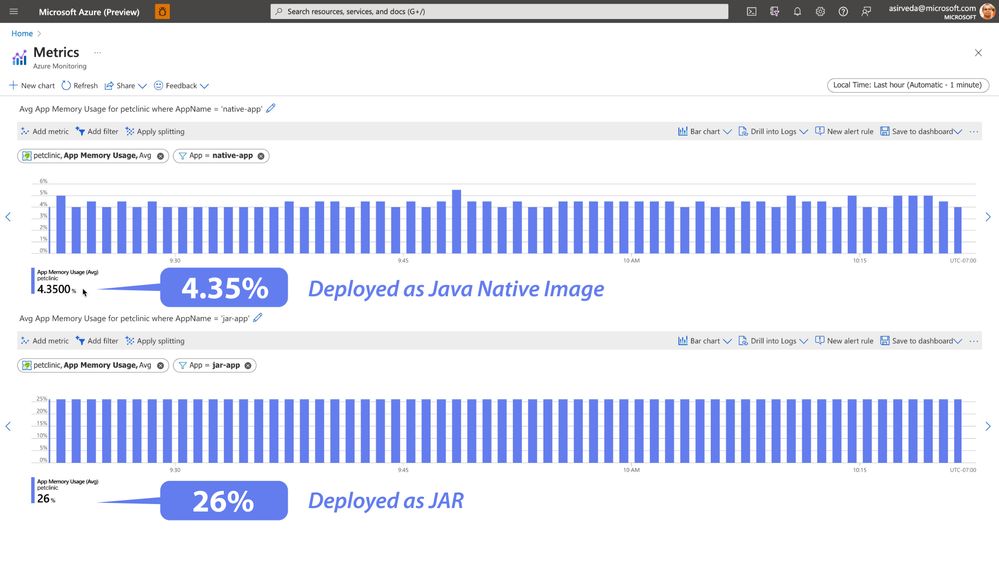Edit the jar-app chart title with the pencil icon

pyautogui.click(x=258, y=317)
